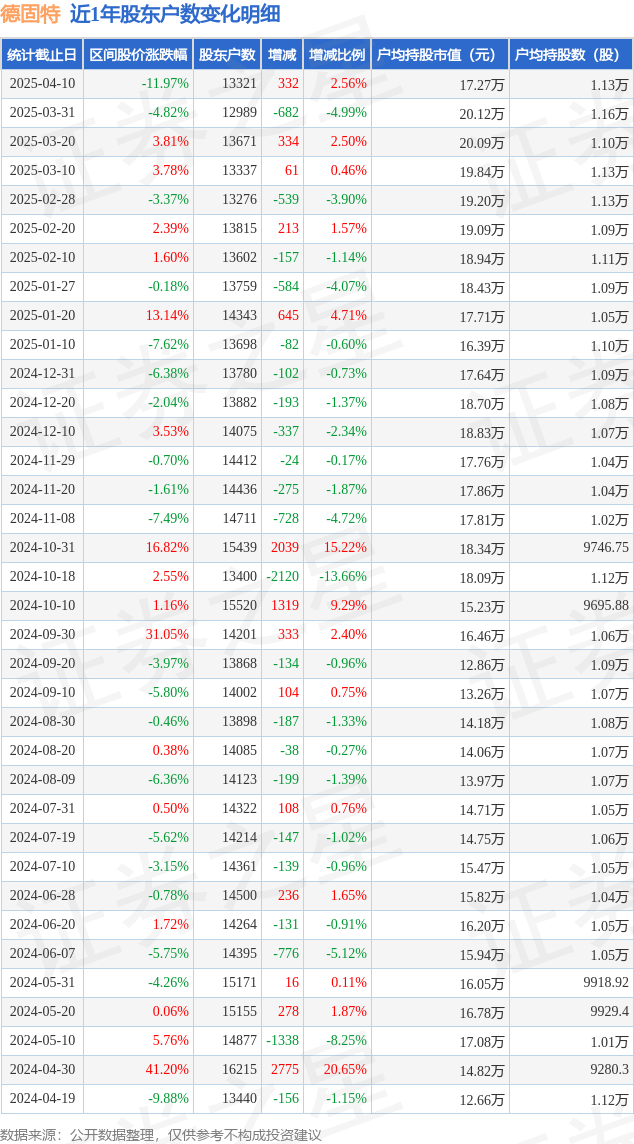
Task: Click the 41.20% price change cell
Action: click(168, 1069)
